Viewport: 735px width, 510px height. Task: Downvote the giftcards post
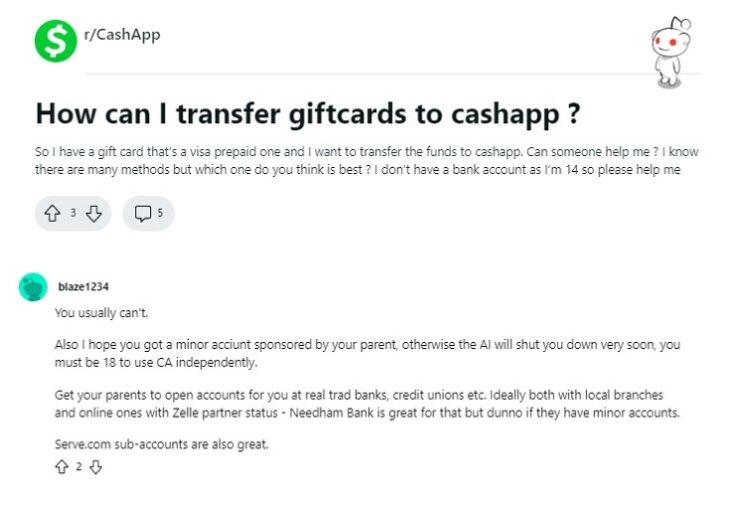(x=94, y=214)
